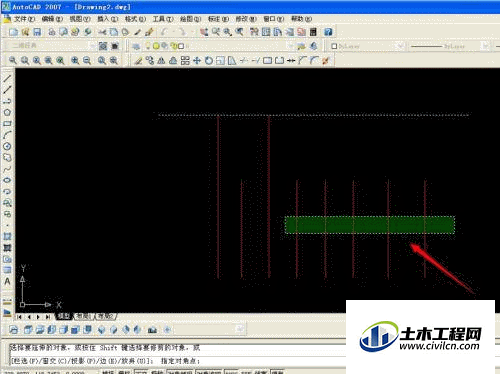Click the command line input area

[177, 361]
